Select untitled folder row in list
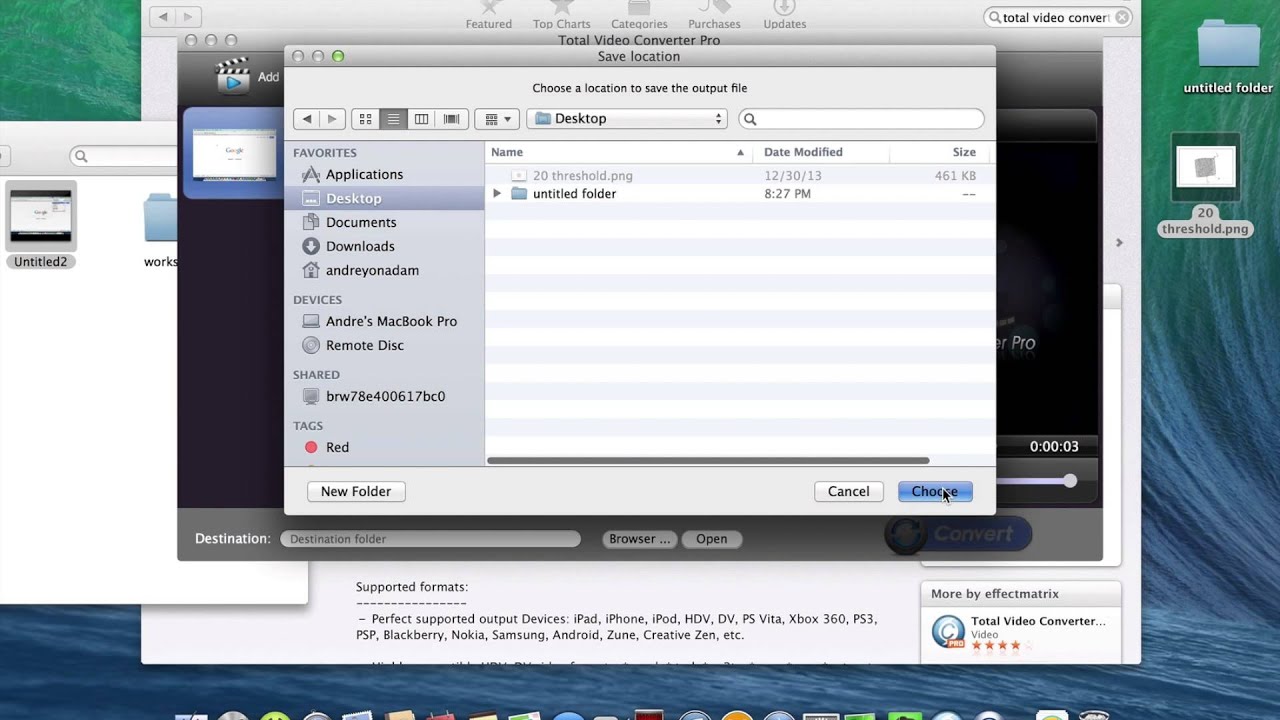1280x720 pixels. [739, 193]
